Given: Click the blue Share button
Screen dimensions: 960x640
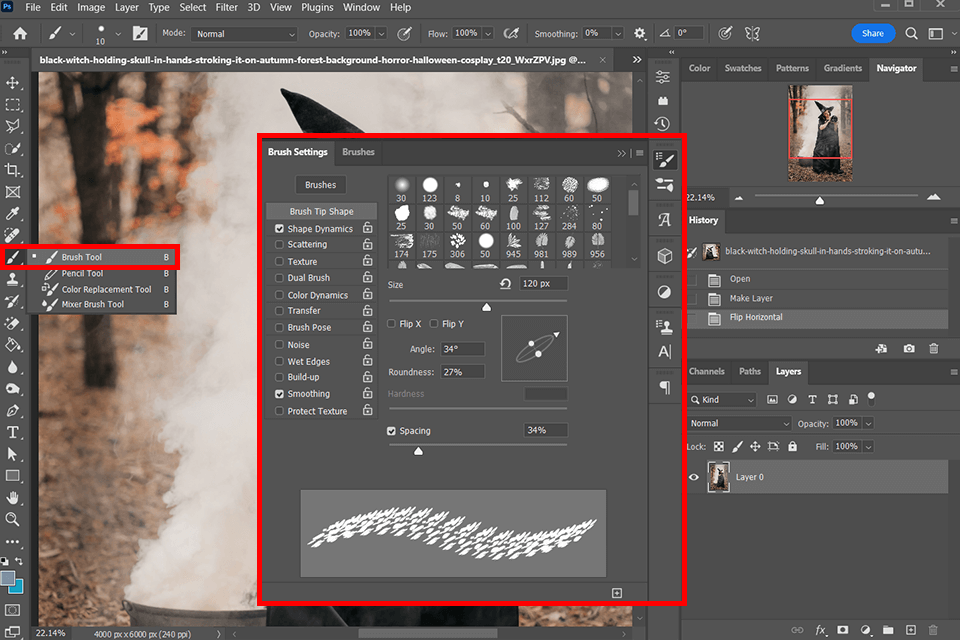Looking at the screenshot, I should (x=873, y=34).
